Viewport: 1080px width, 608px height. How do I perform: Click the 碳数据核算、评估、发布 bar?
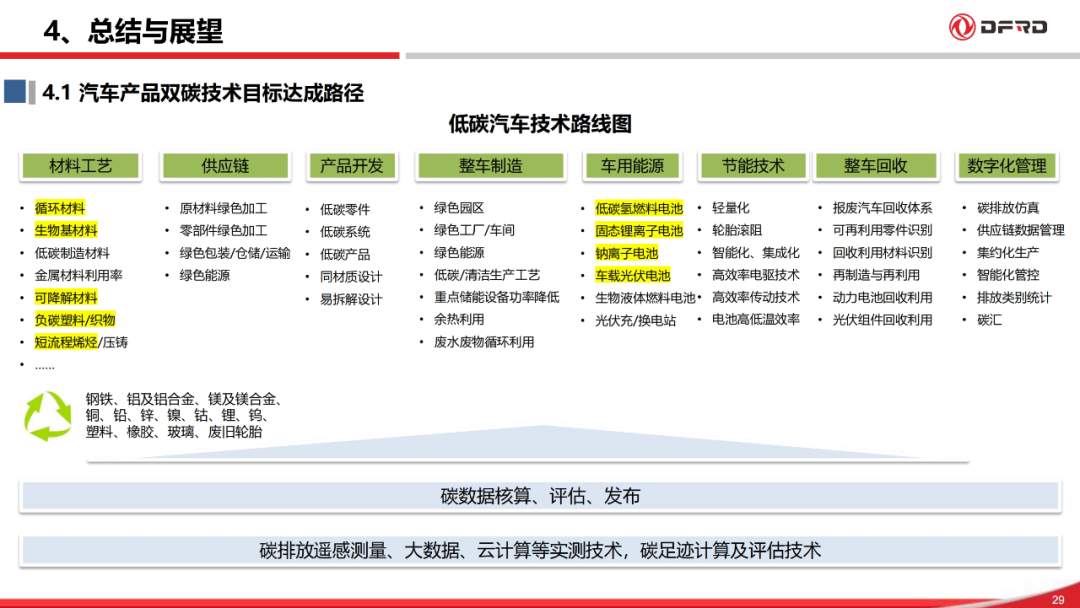coord(539,495)
